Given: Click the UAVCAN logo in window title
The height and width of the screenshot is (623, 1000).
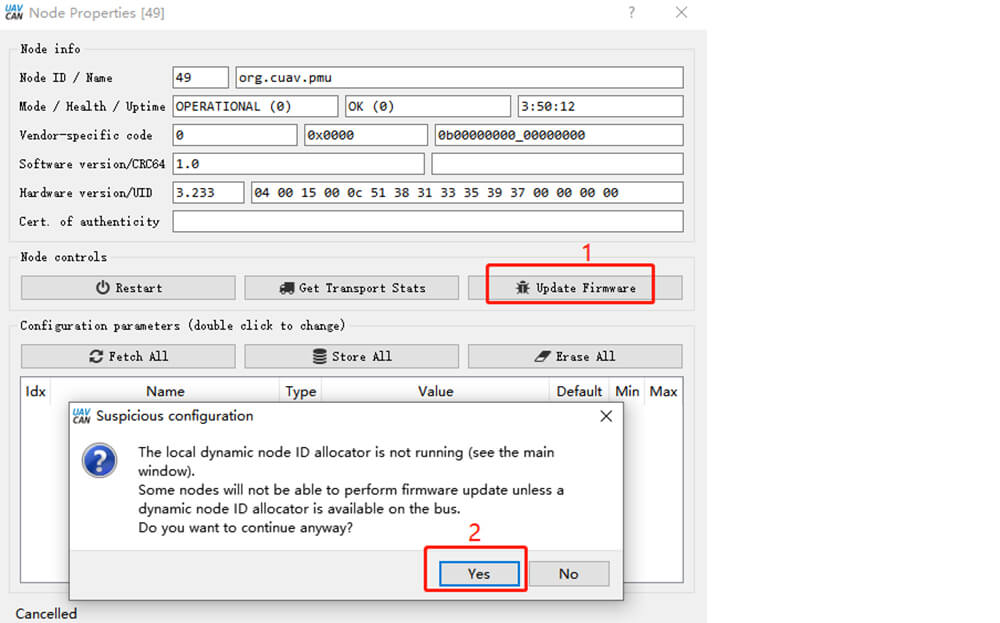Looking at the screenshot, I should click(x=14, y=13).
